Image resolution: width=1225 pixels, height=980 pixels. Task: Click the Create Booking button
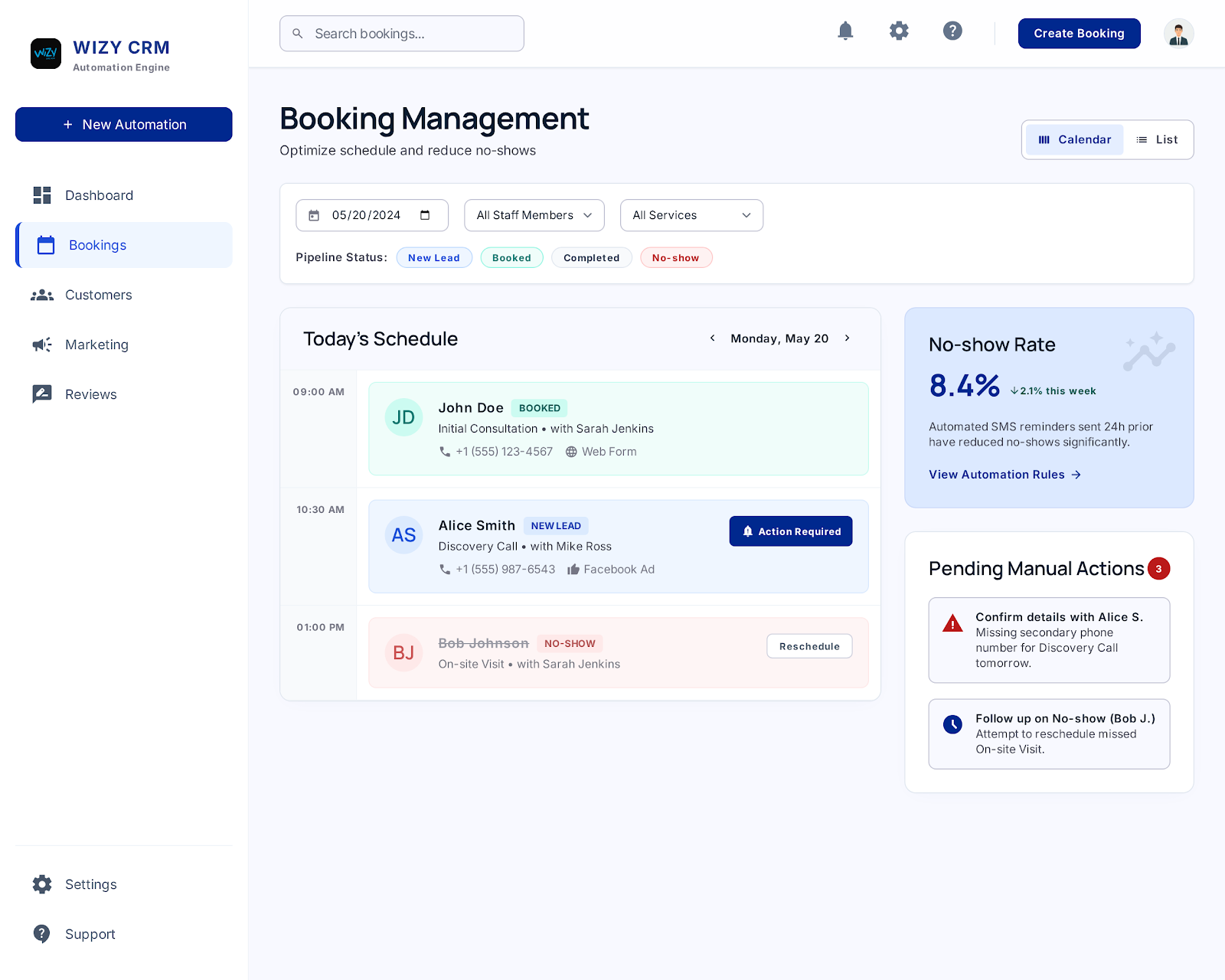[1079, 33]
